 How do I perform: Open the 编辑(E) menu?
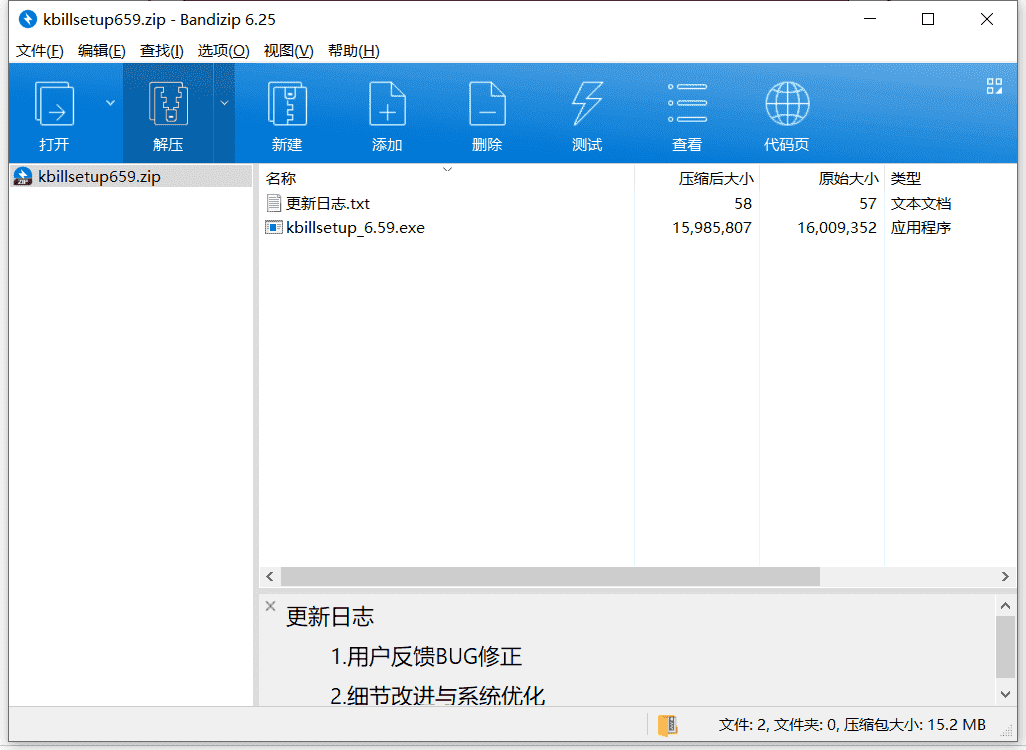point(101,51)
